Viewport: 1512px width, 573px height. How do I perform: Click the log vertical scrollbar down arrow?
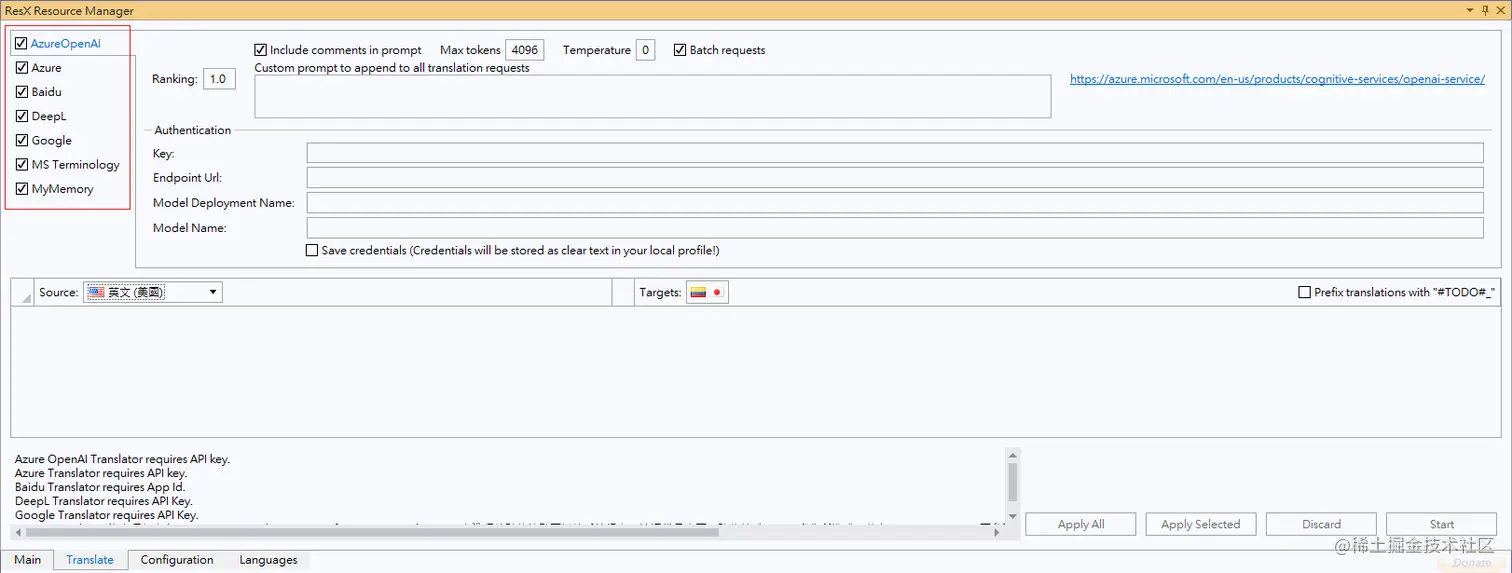tap(1012, 517)
